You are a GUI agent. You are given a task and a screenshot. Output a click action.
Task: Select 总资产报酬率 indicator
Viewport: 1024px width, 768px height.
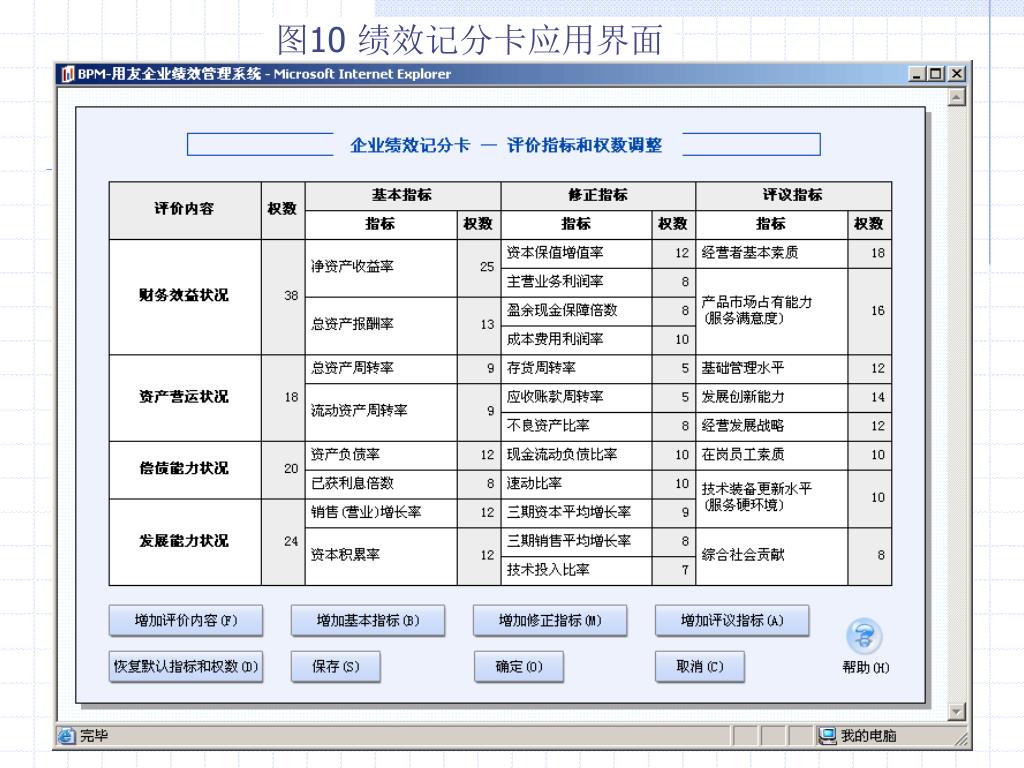(x=381, y=325)
